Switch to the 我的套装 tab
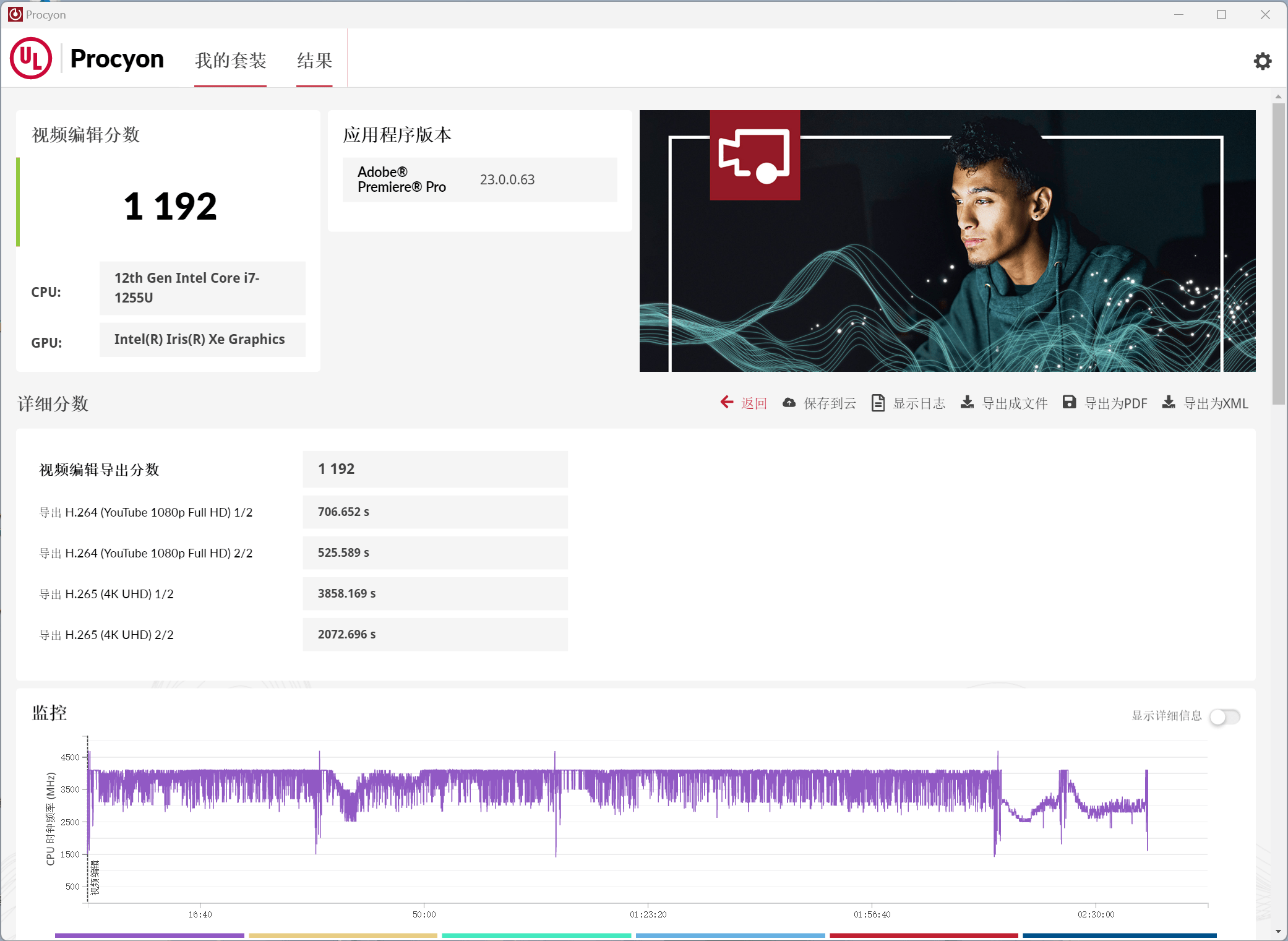Screen dimensions: 1288x941 (x=230, y=61)
